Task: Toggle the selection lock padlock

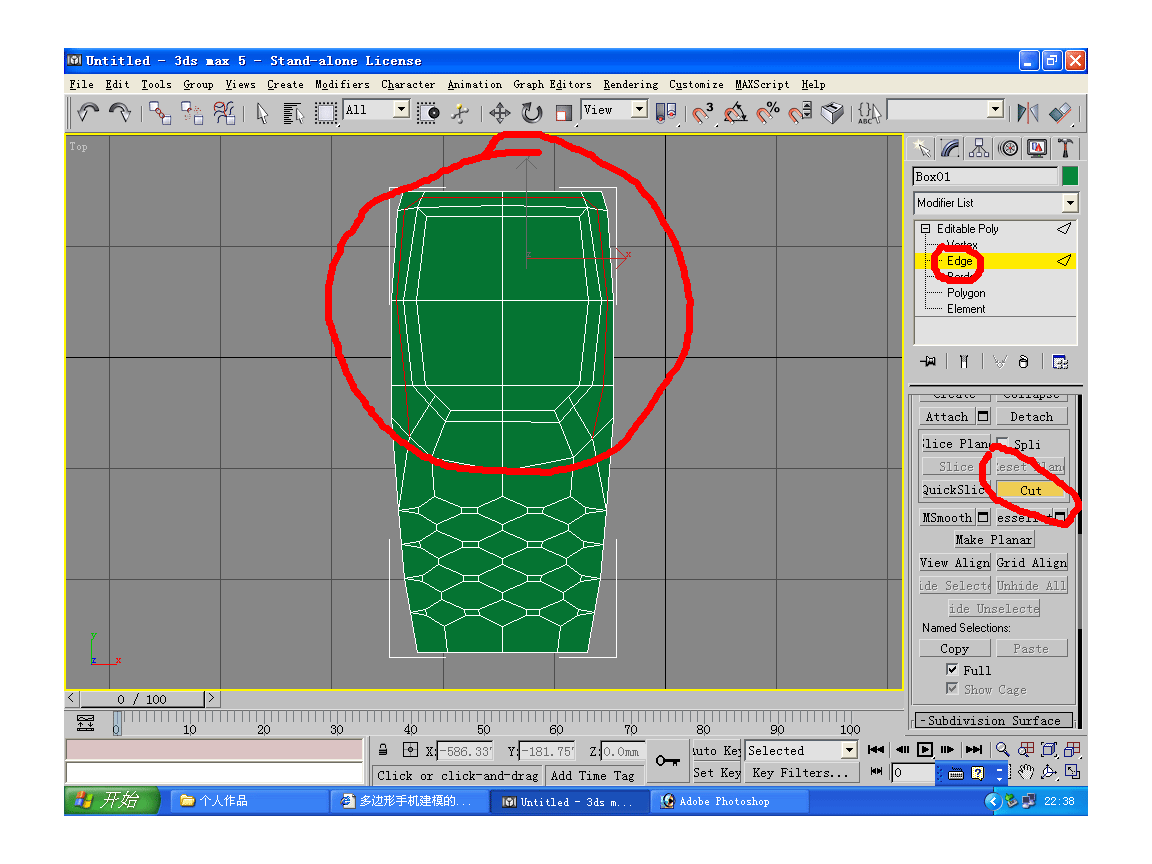Action: [x=383, y=750]
